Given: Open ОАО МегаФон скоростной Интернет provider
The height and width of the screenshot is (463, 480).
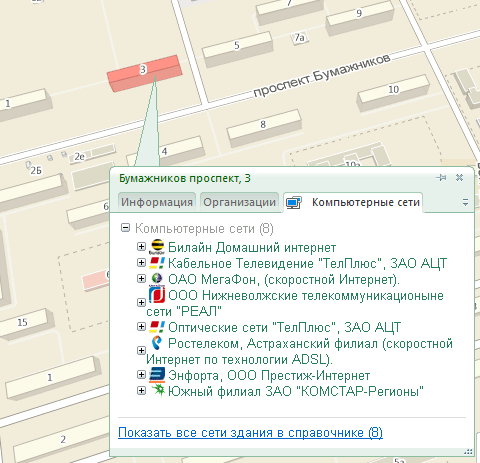Looking at the screenshot, I should [x=284, y=279].
